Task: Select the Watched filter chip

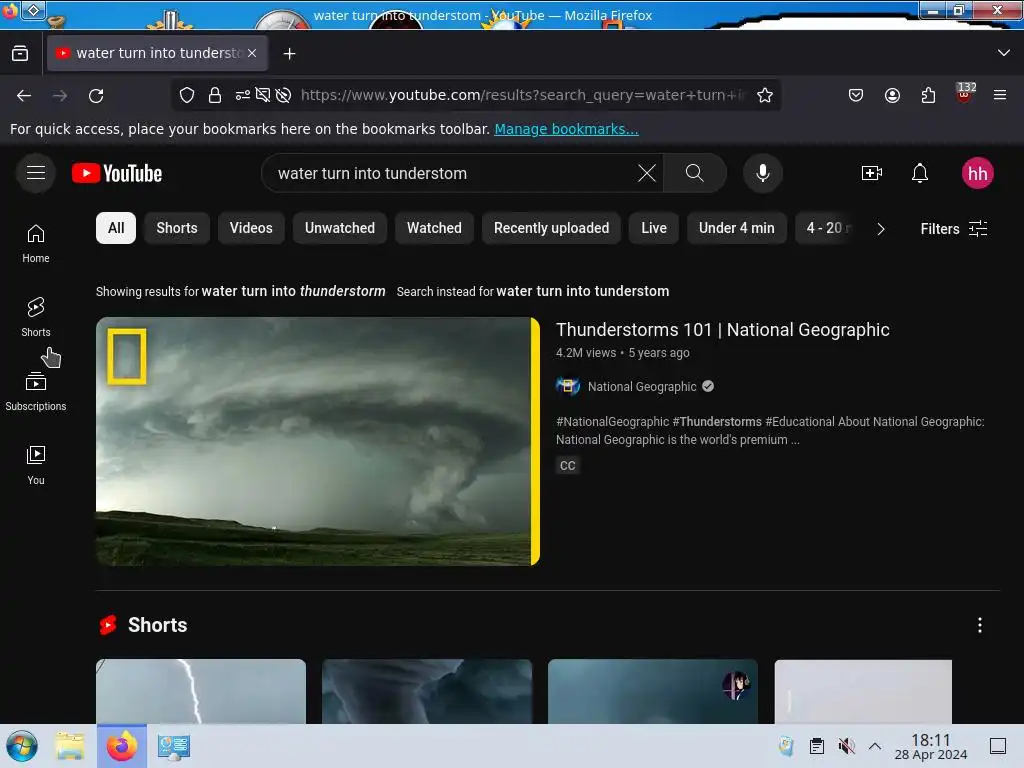Action: coord(434,228)
